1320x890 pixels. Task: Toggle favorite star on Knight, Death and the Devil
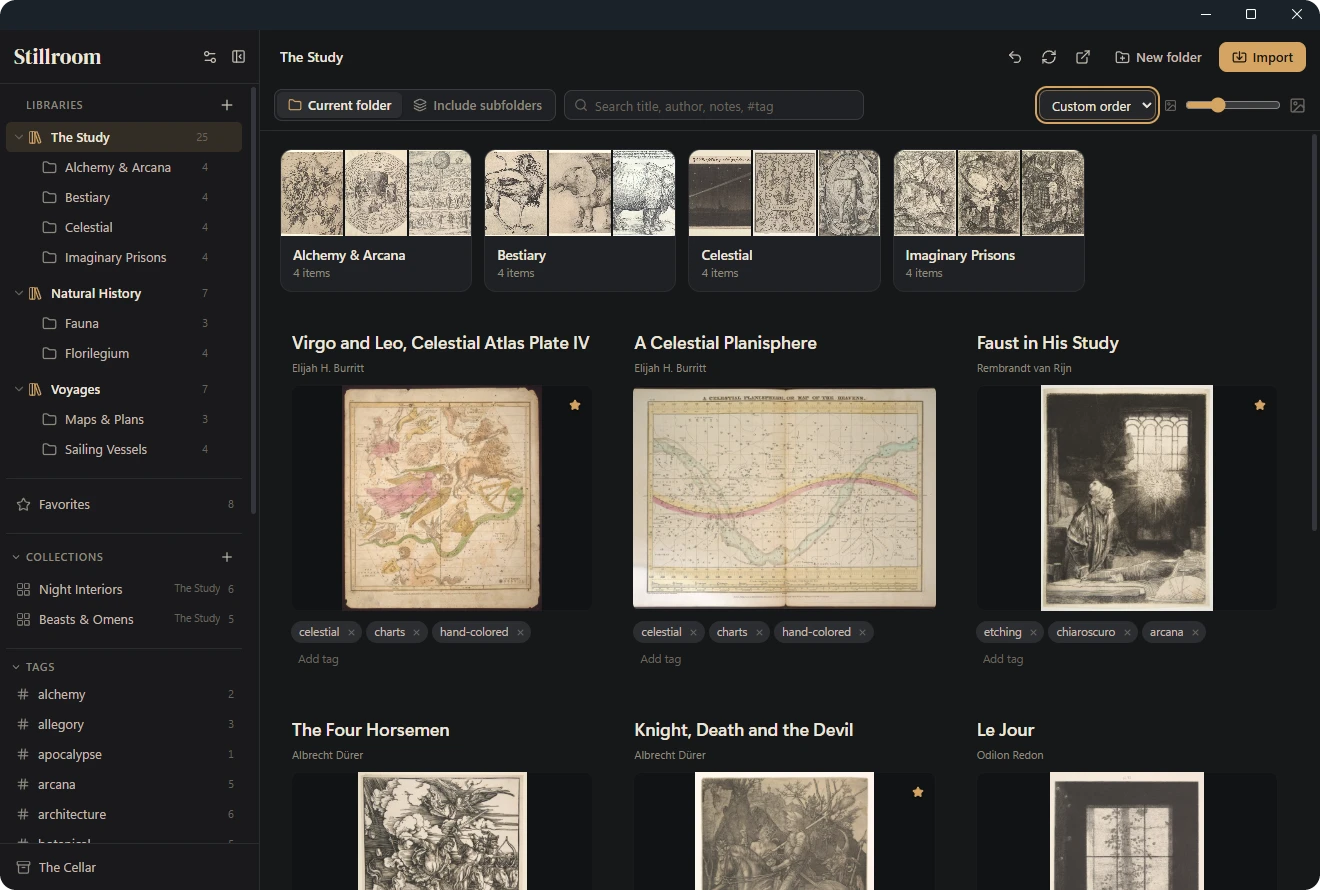point(918,792)
